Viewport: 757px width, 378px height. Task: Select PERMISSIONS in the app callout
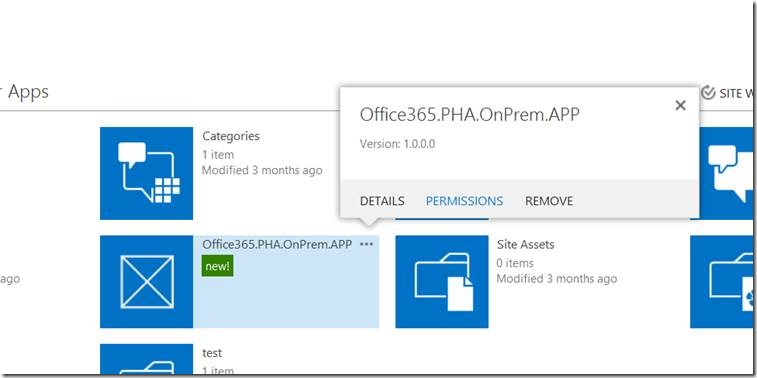point(464,201)
